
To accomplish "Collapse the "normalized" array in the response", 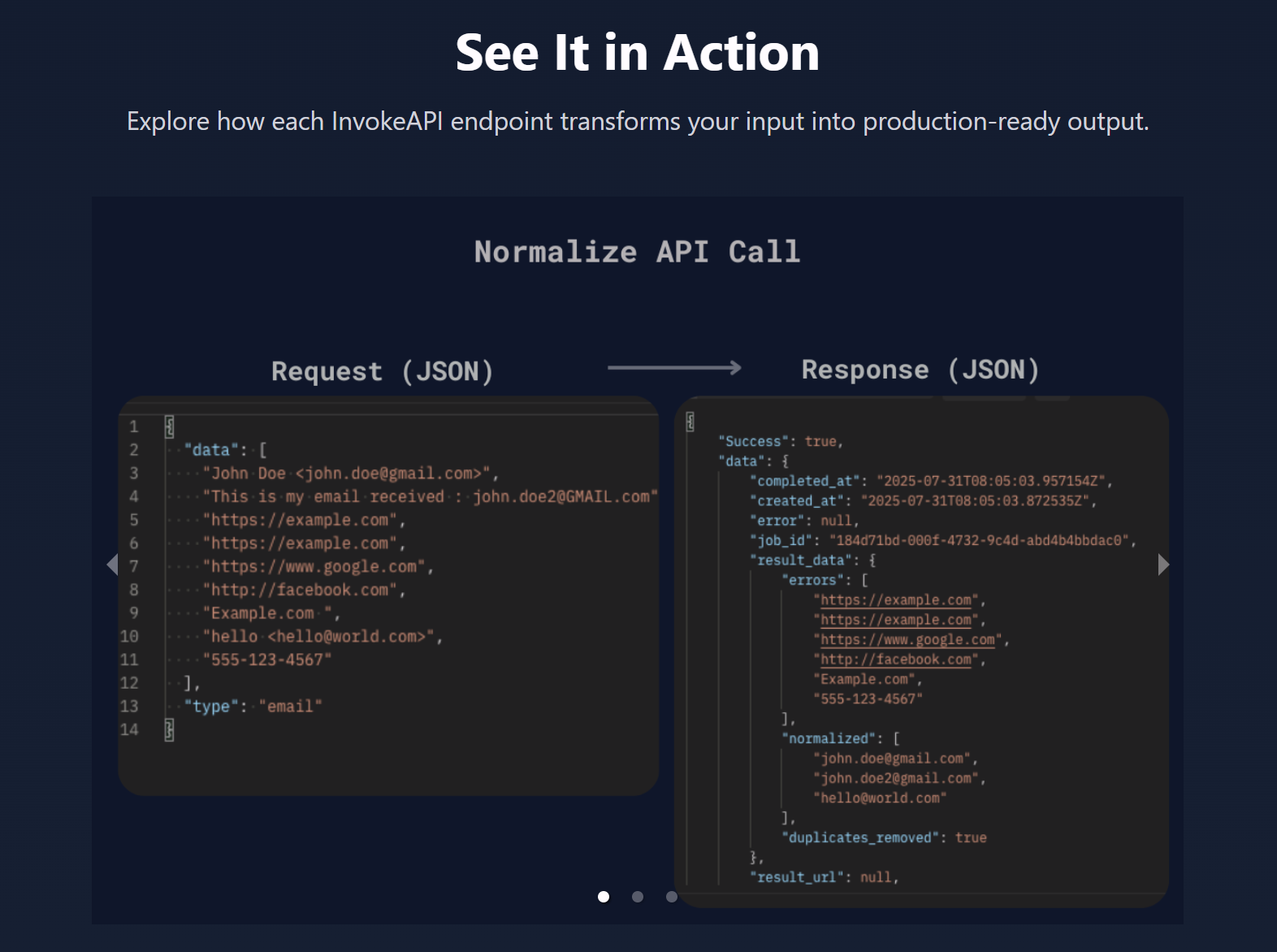I will 829,738.
